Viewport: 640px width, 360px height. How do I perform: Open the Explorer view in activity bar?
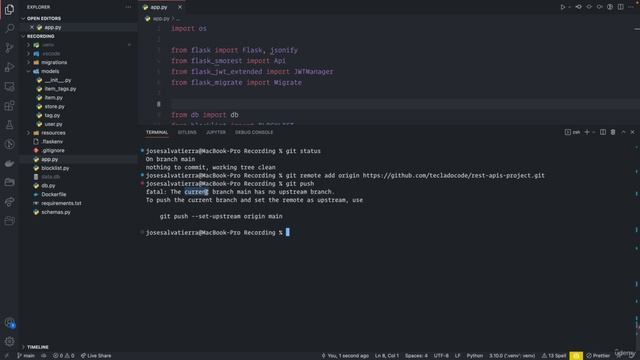point(9,9)
